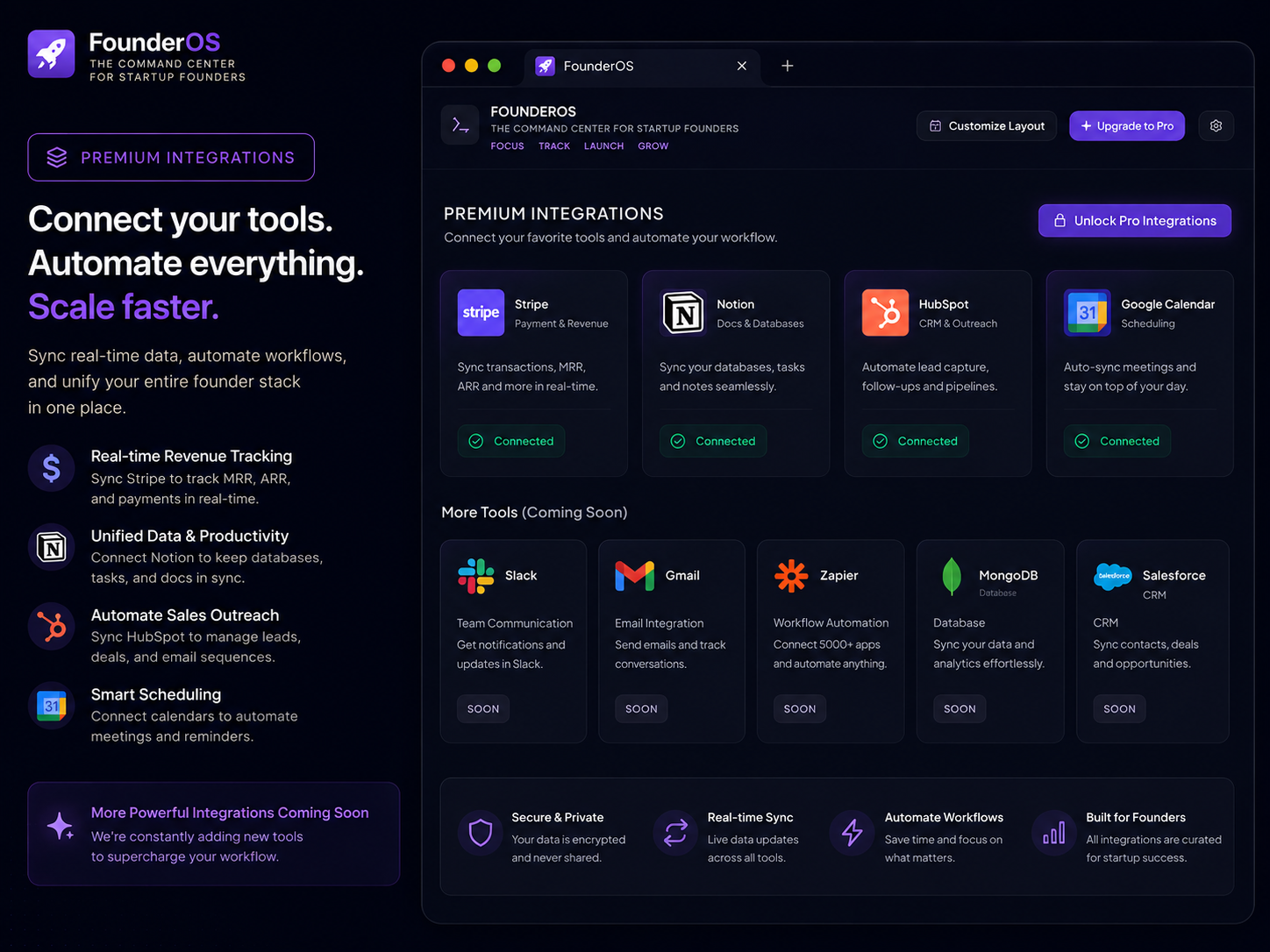Click the PREMIUM INTEGRATIONS badge on left panel
Image resolution: width=1270 pixels, height=952 pixels.
coord(171,157)
